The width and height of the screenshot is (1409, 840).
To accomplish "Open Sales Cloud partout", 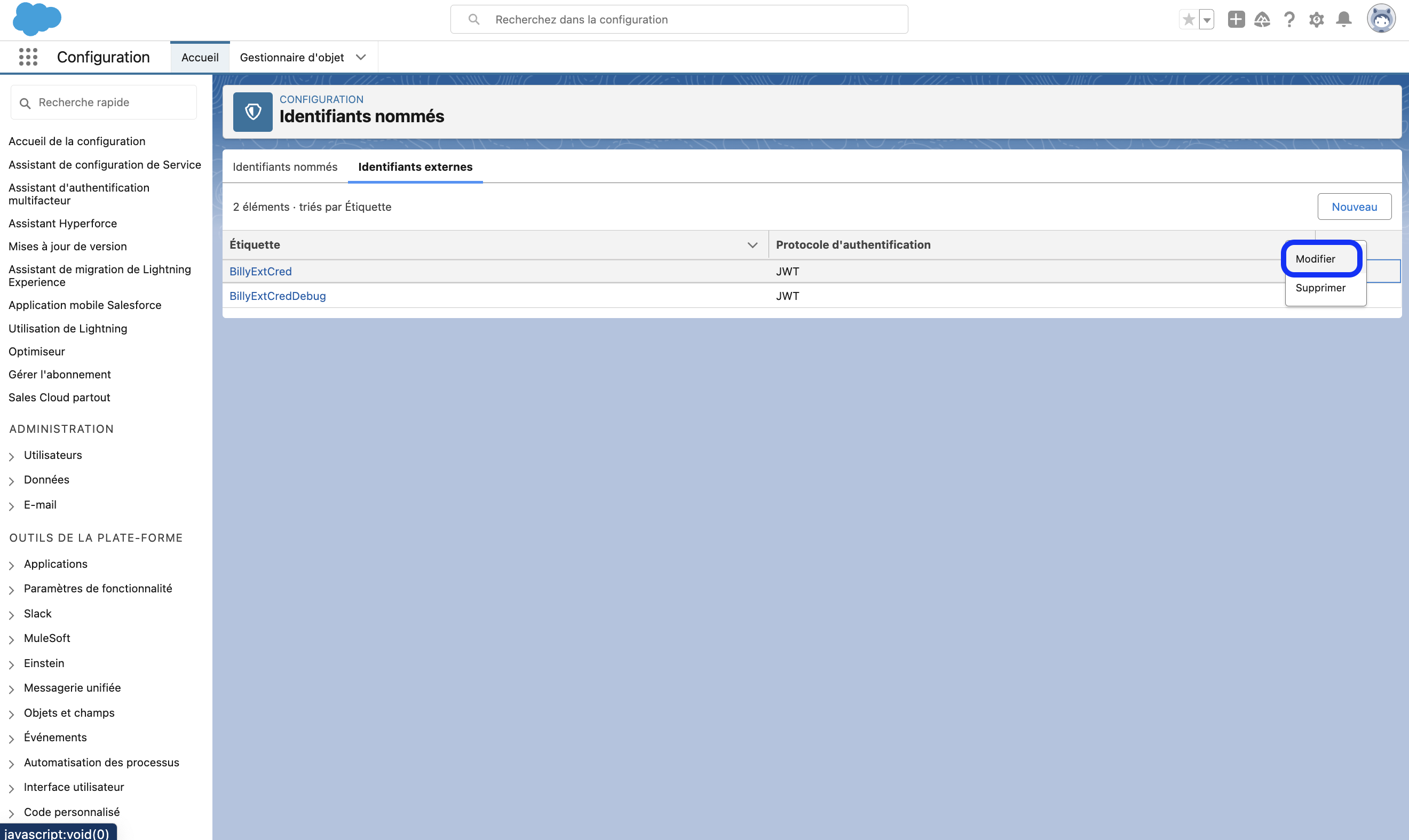I will pos(59,398).
